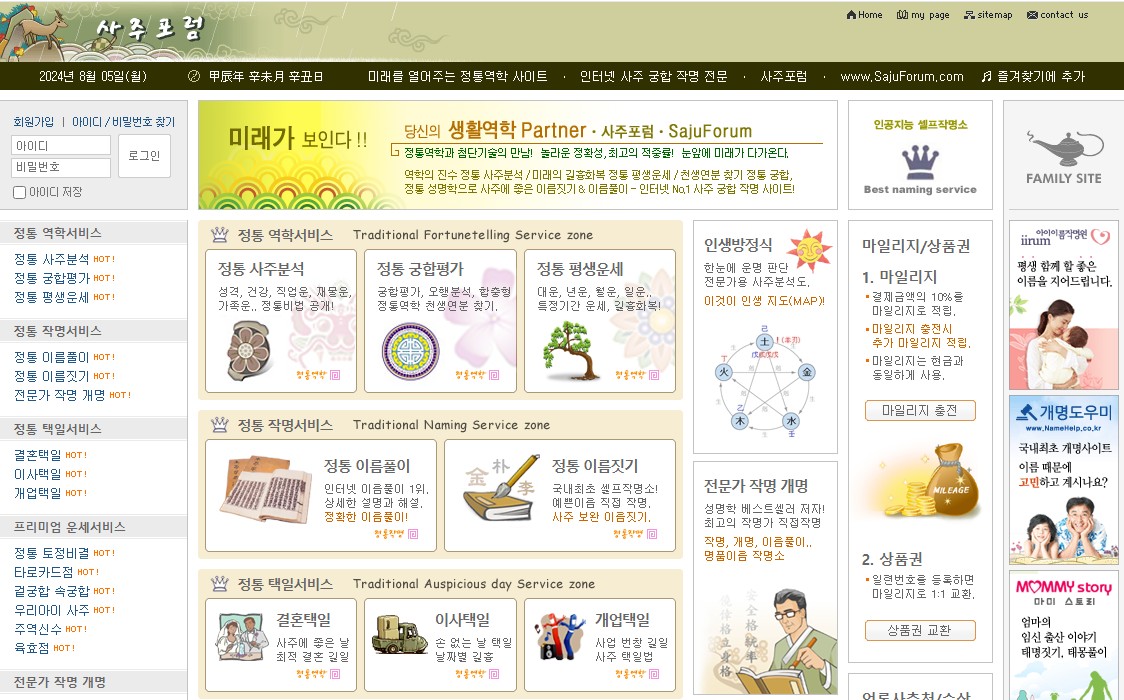Click the brush and book image in 정통 이름짓기 card
Viewport: 1124px width, 700px height.
[500, 487]
